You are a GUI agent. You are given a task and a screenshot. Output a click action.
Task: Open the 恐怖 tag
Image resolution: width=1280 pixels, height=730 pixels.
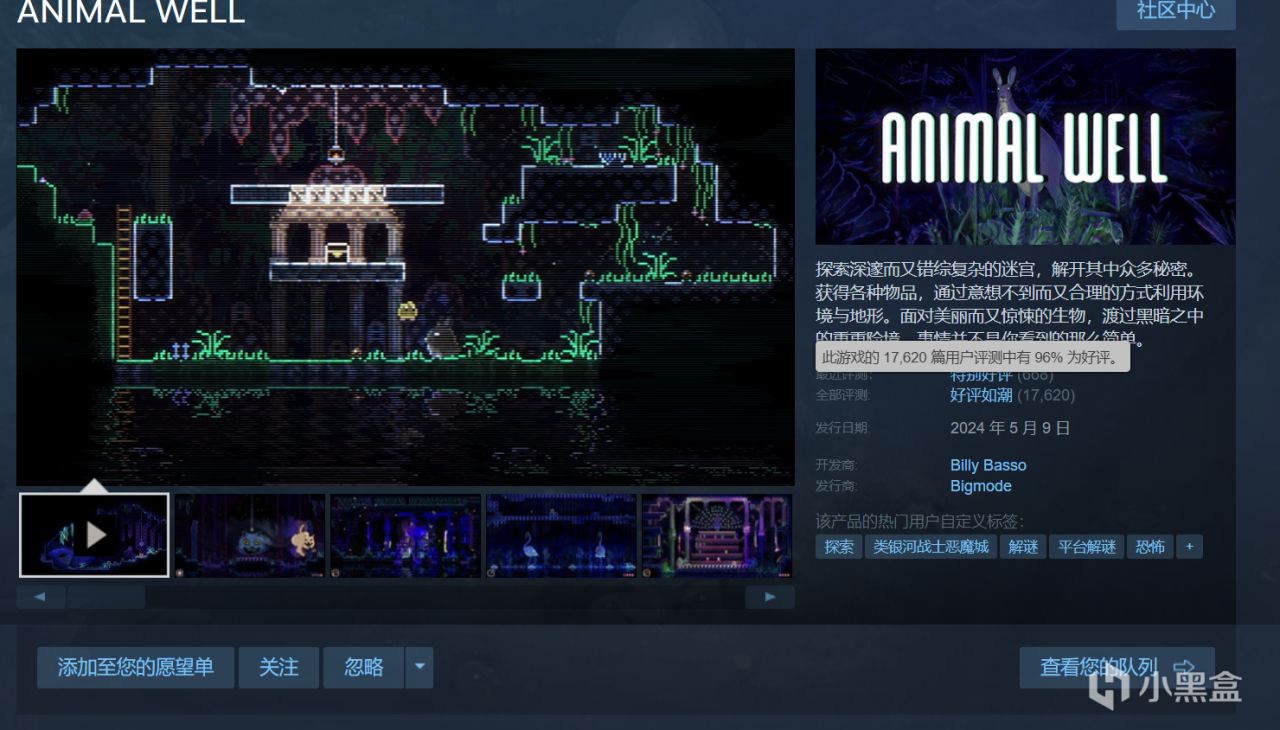click(1151, 547)
